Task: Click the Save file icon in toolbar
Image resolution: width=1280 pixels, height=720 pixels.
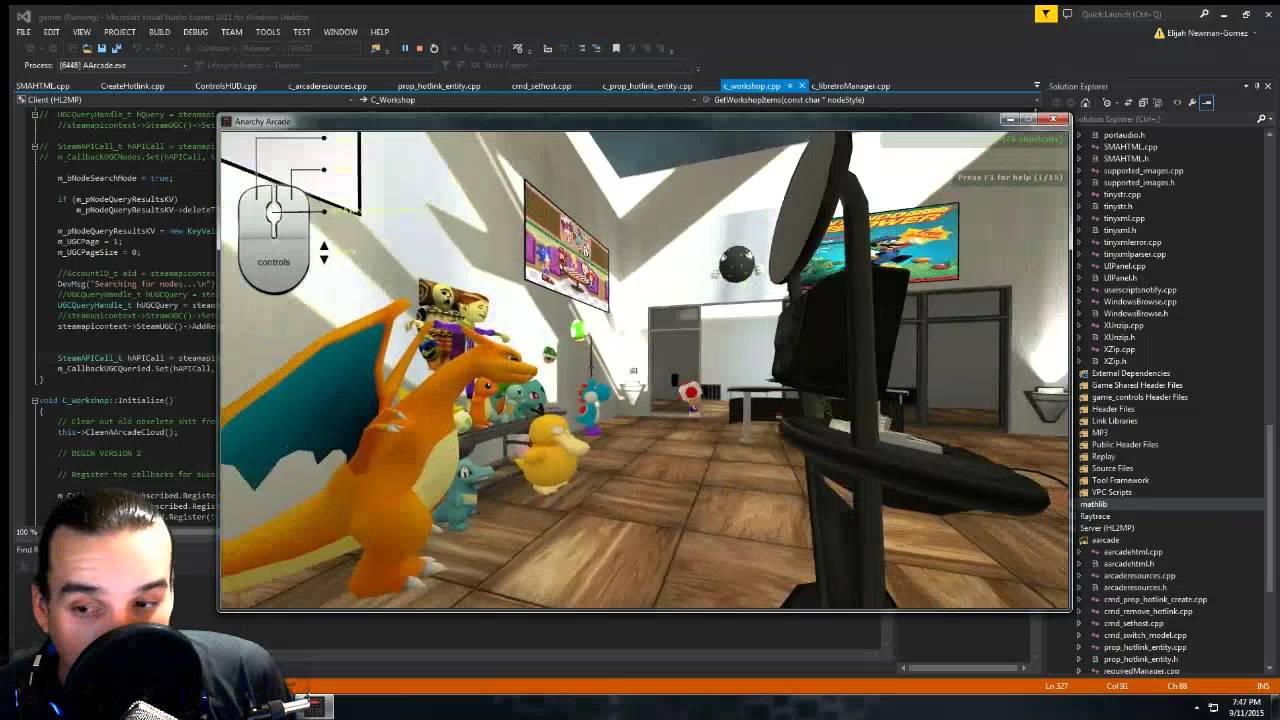Action: tap(102, 48)
